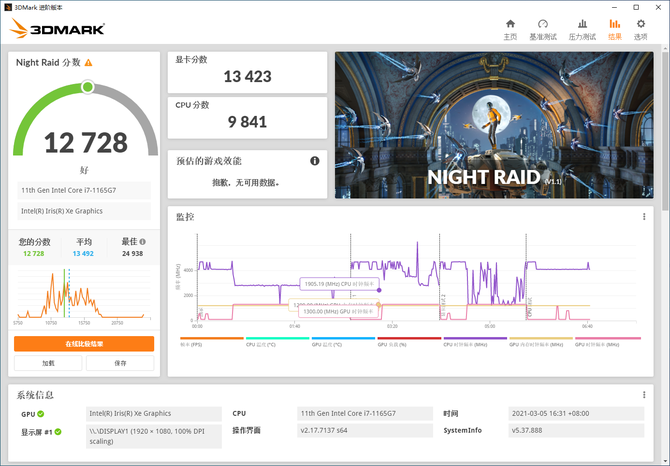
Task: Open the three-dot menu of system info panel
Action: pos(644,395)
